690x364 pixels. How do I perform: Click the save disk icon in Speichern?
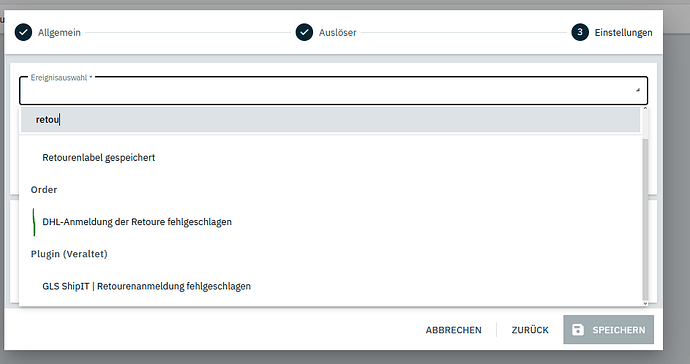(x=578, y=330)
